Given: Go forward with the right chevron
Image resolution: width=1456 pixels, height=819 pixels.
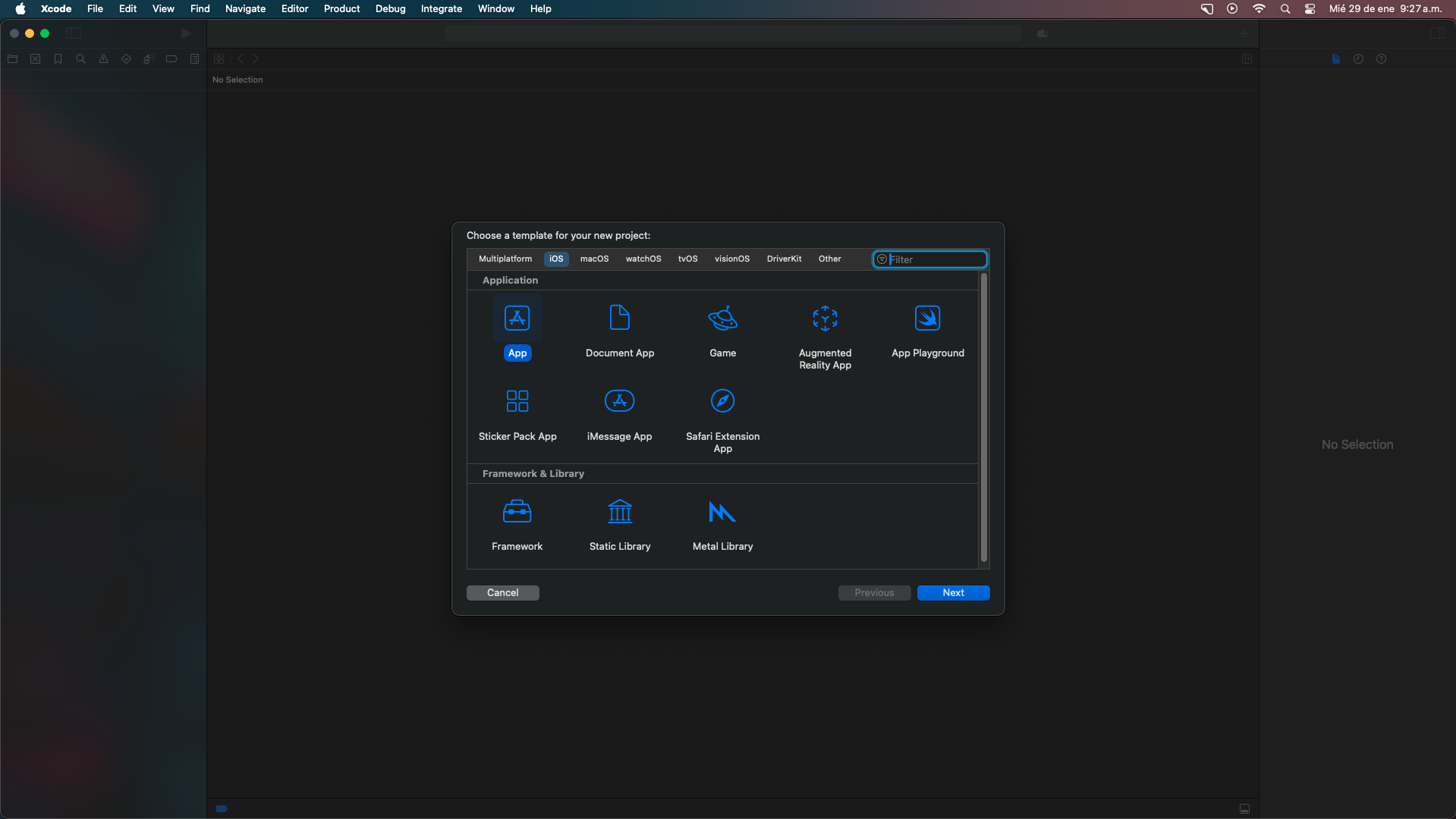Looking at the screenshot, I should [x=256, y=59].
